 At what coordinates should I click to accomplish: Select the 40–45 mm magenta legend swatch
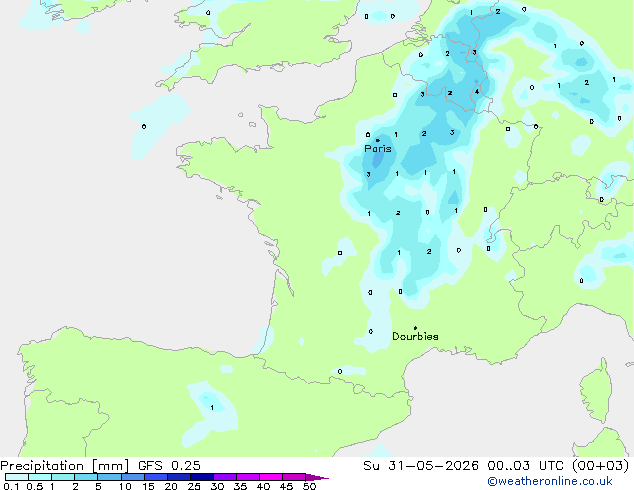pyautogui.click(x=271, y=477)
